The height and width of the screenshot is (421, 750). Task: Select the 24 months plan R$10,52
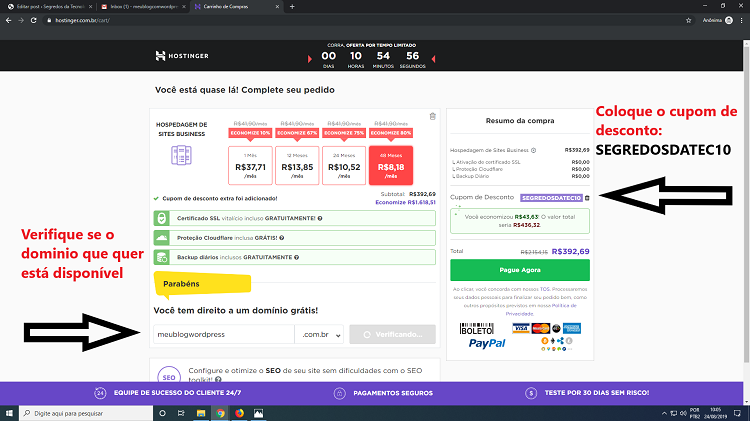coord(344,166)
